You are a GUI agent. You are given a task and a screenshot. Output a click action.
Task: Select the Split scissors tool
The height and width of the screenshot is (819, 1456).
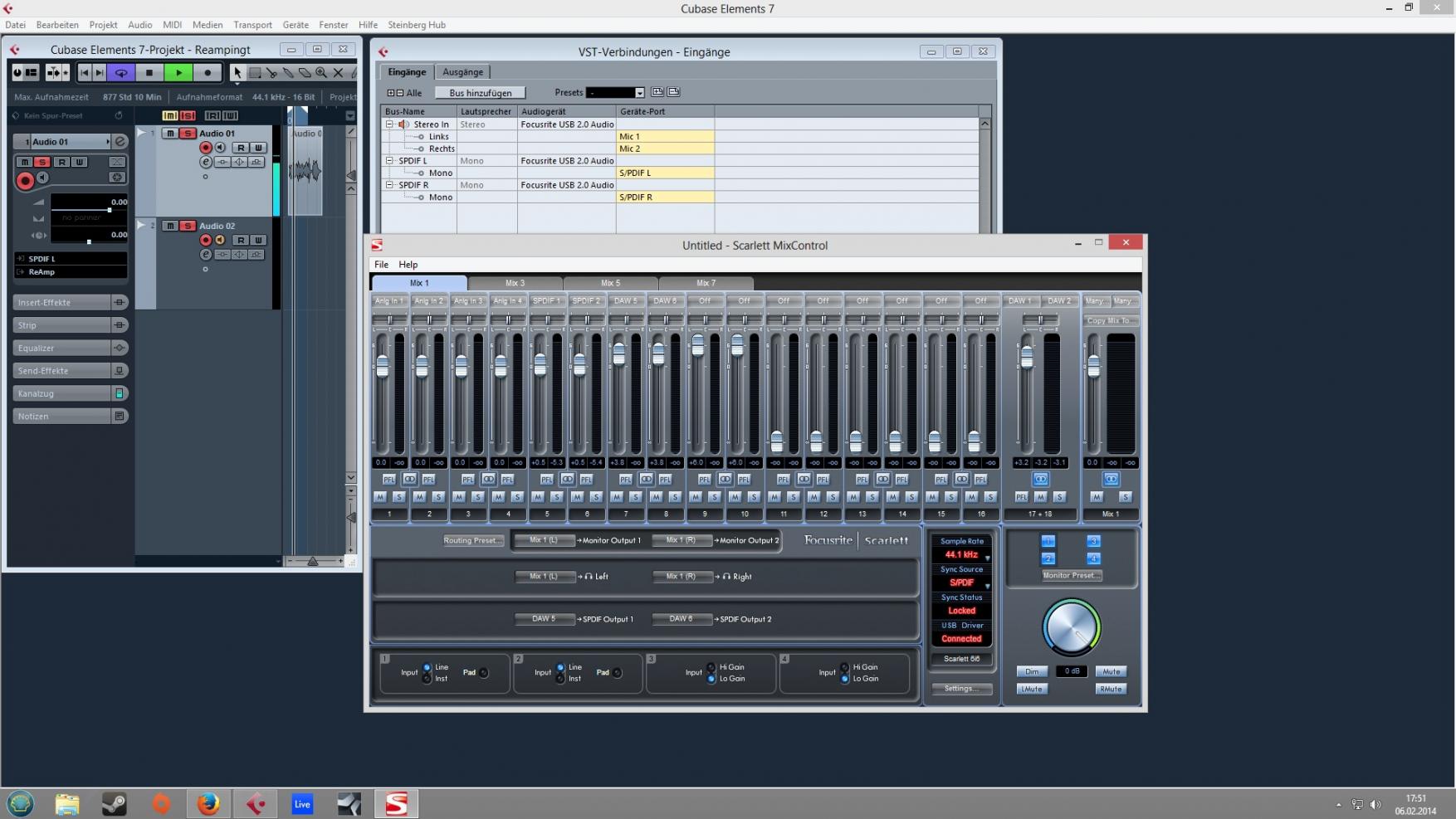271,73
